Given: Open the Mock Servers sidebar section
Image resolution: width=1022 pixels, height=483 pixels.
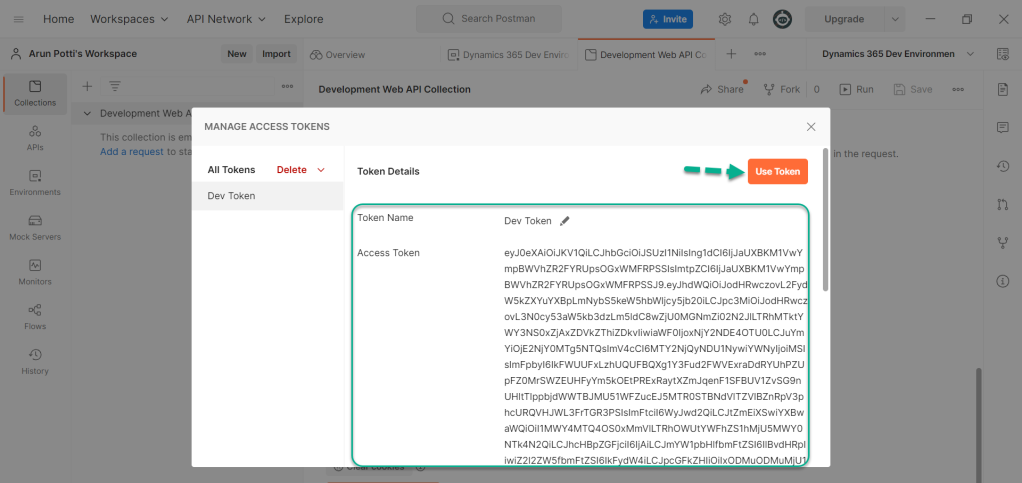Looking at the screenshot, I should tap(35, 228).
